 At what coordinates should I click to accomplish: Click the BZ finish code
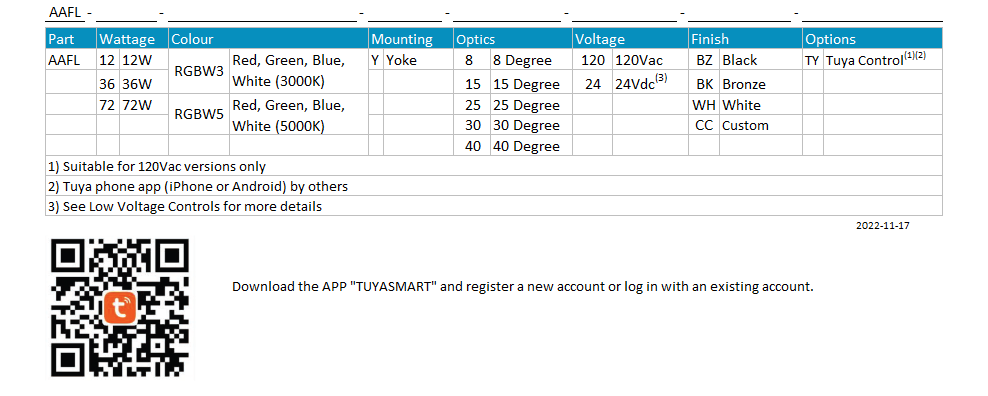point(704,61)
